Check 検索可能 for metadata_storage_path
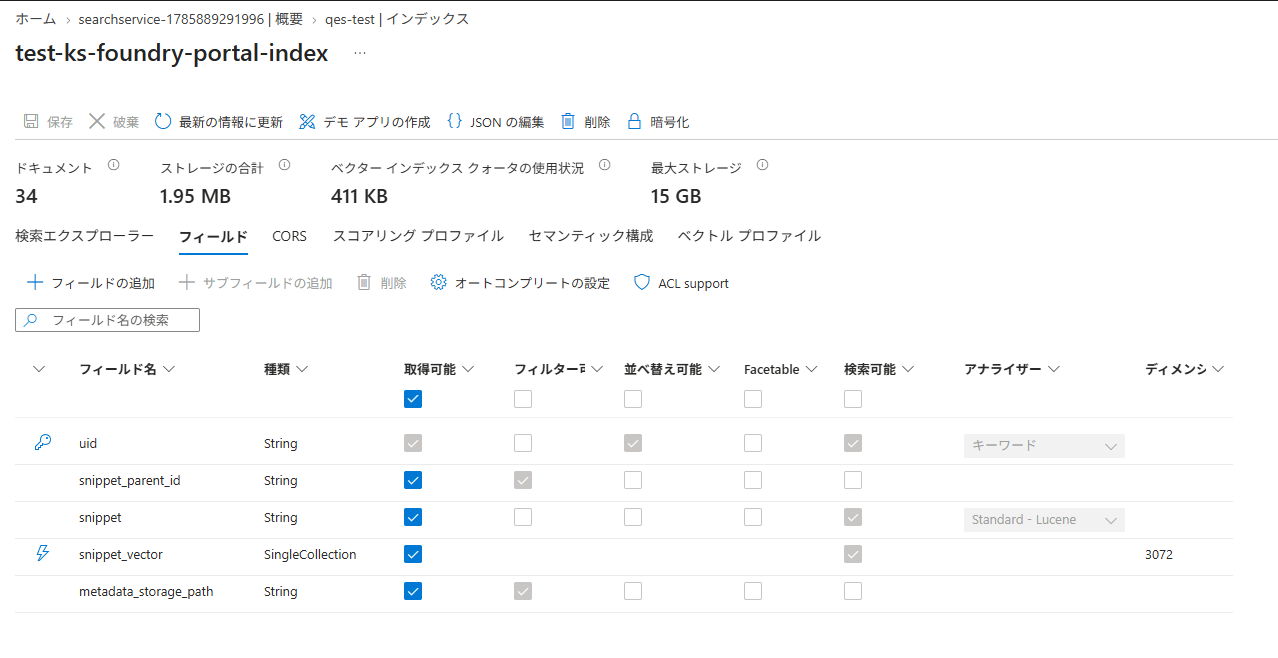Viewport: 1278px width, 658px height. pos(853,591)
